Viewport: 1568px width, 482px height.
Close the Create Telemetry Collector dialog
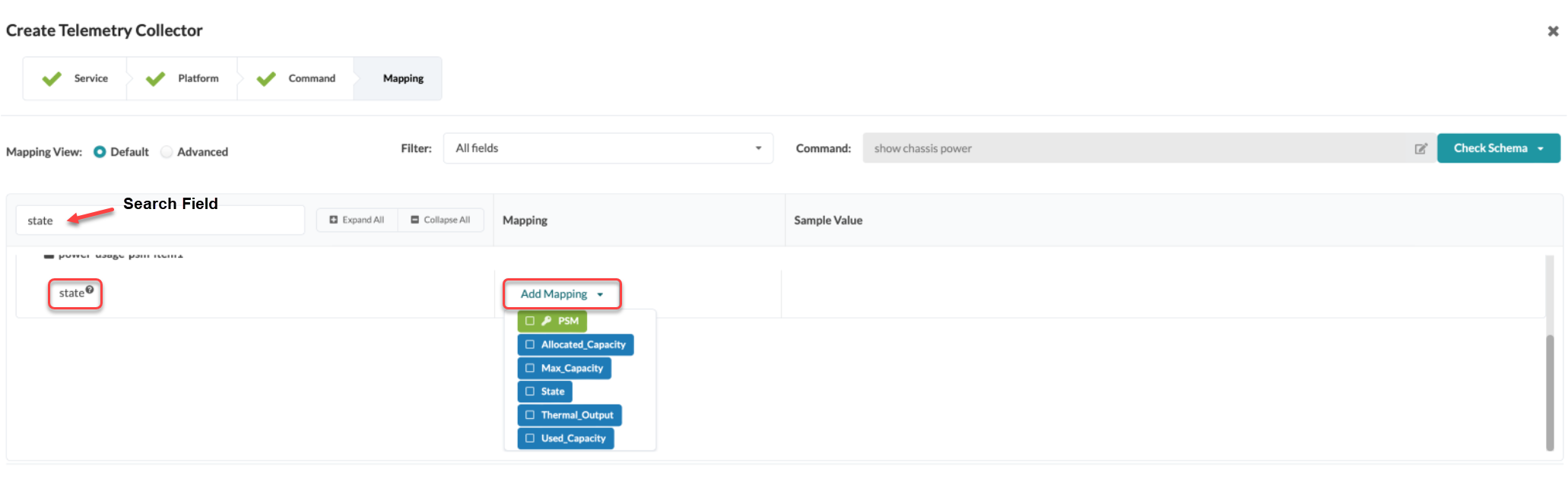coord(1553,31)
